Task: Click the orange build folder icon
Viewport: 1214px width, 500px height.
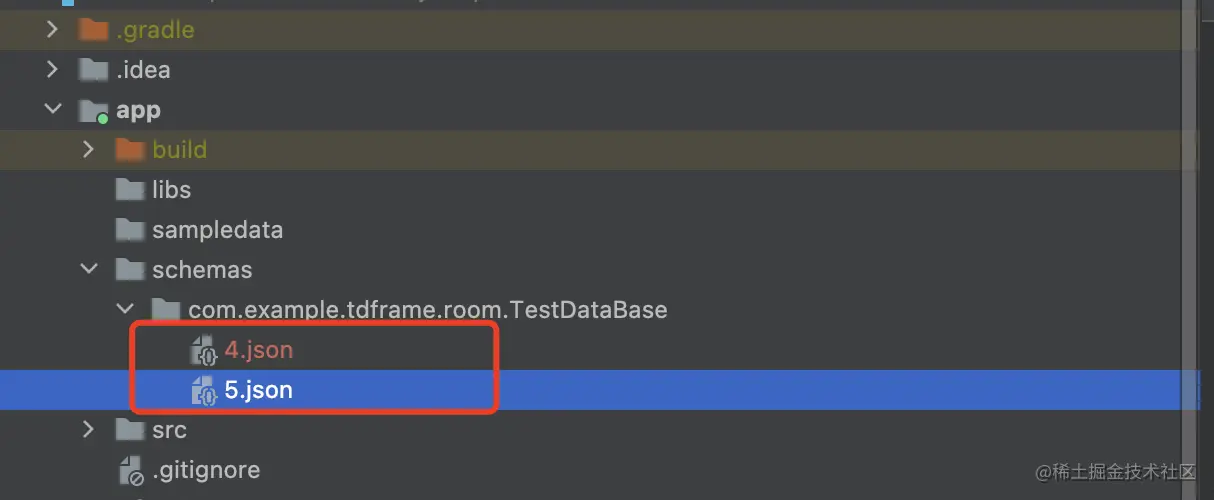Action: coord(129,150)
